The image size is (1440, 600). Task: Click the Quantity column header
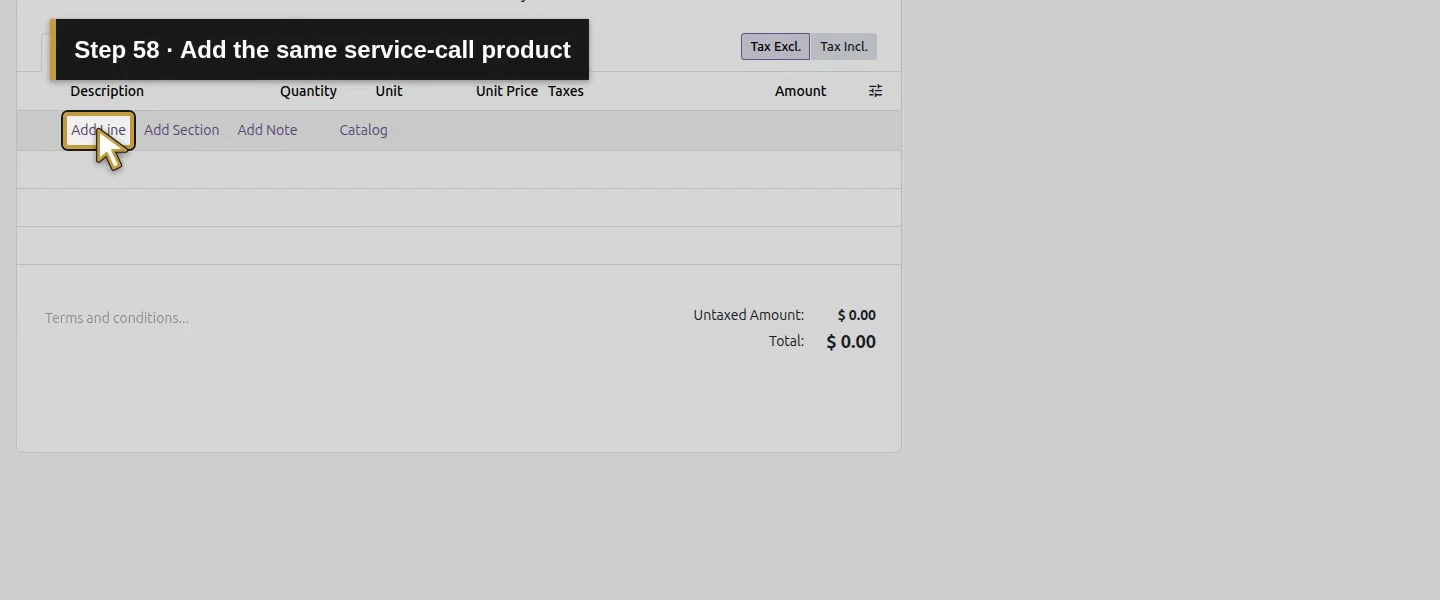[308, 91]
